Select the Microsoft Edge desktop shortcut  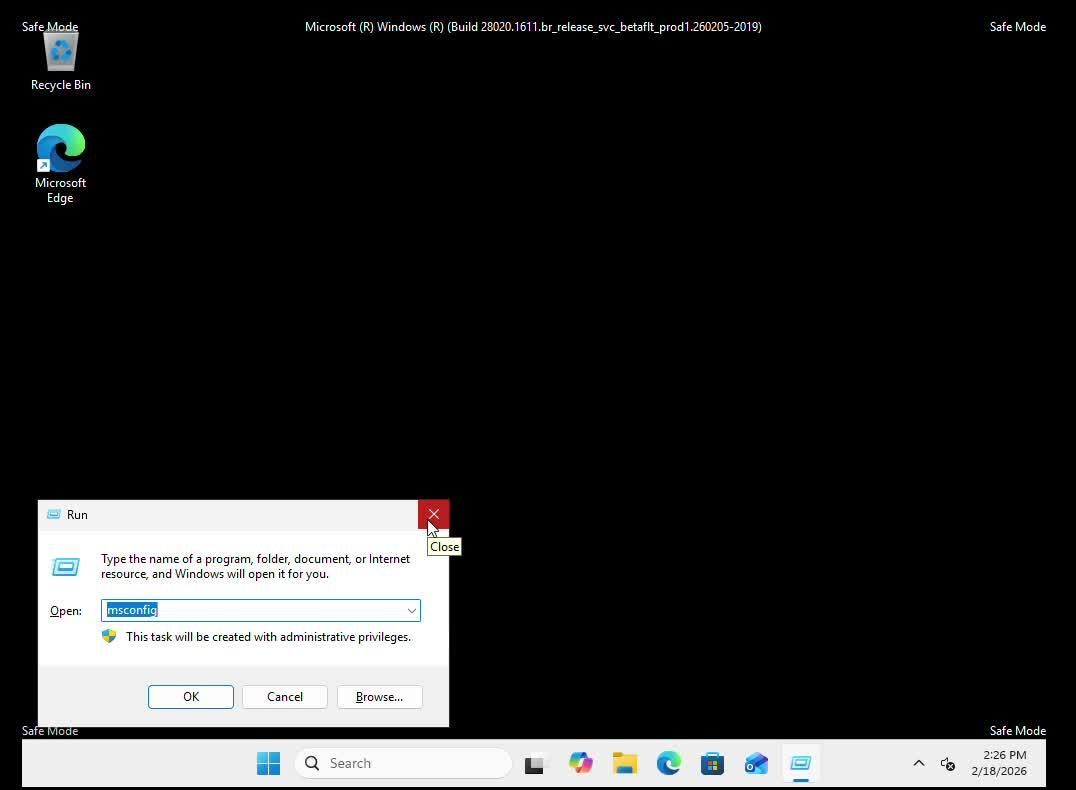pos(61,162)
